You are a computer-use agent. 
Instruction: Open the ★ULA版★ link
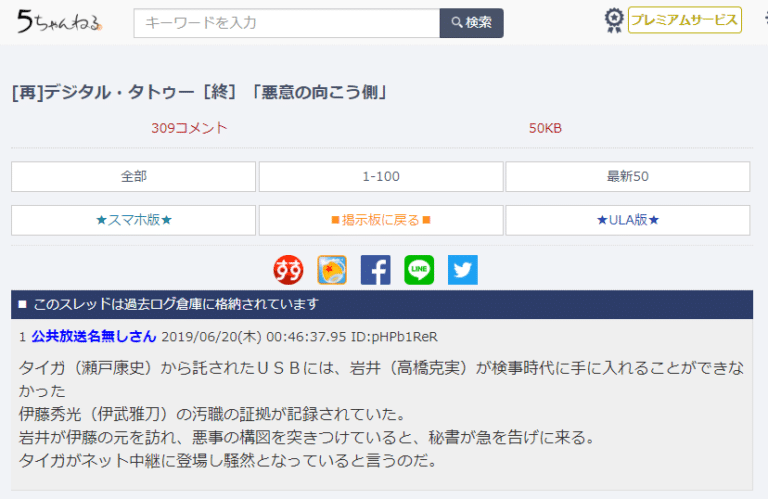click(x=627, y=220)
